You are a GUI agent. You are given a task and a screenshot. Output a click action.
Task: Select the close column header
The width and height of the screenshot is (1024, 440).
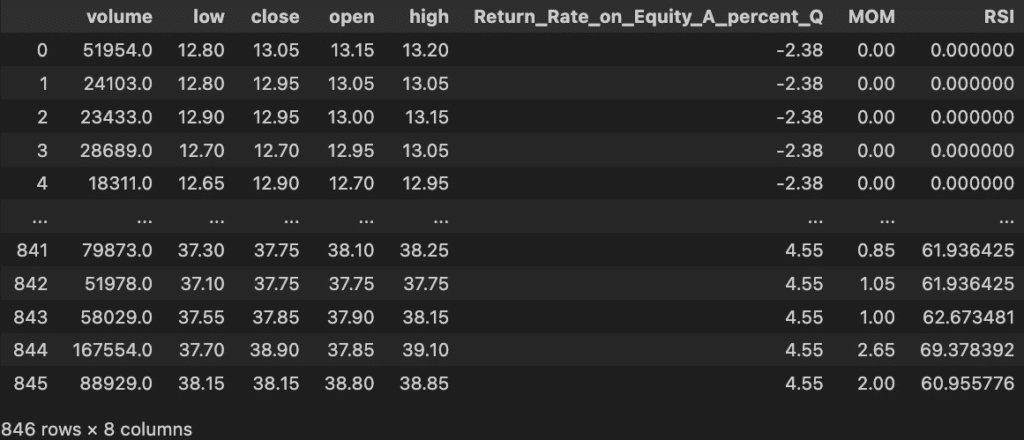click(x=276, y=17)
